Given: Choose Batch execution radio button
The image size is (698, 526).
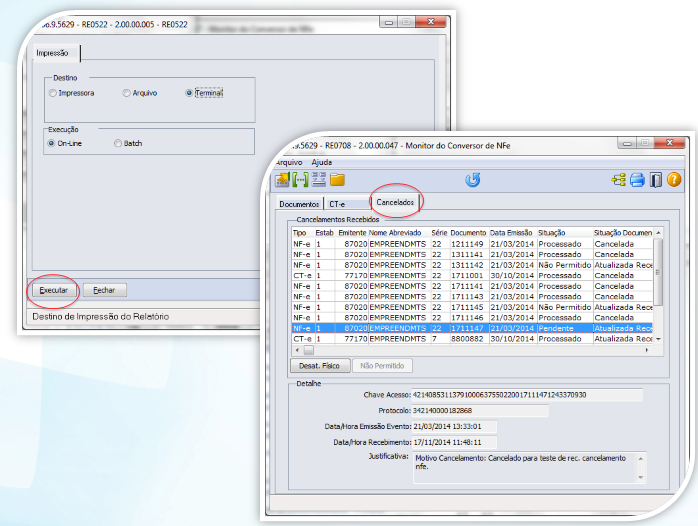Looking at the screenshot, I should pos(118,143).
